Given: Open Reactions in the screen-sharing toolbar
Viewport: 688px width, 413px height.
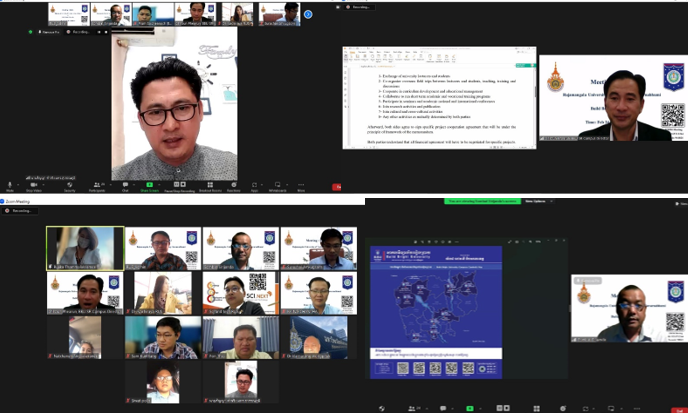Looking at the screenshot, I should 563,409.
